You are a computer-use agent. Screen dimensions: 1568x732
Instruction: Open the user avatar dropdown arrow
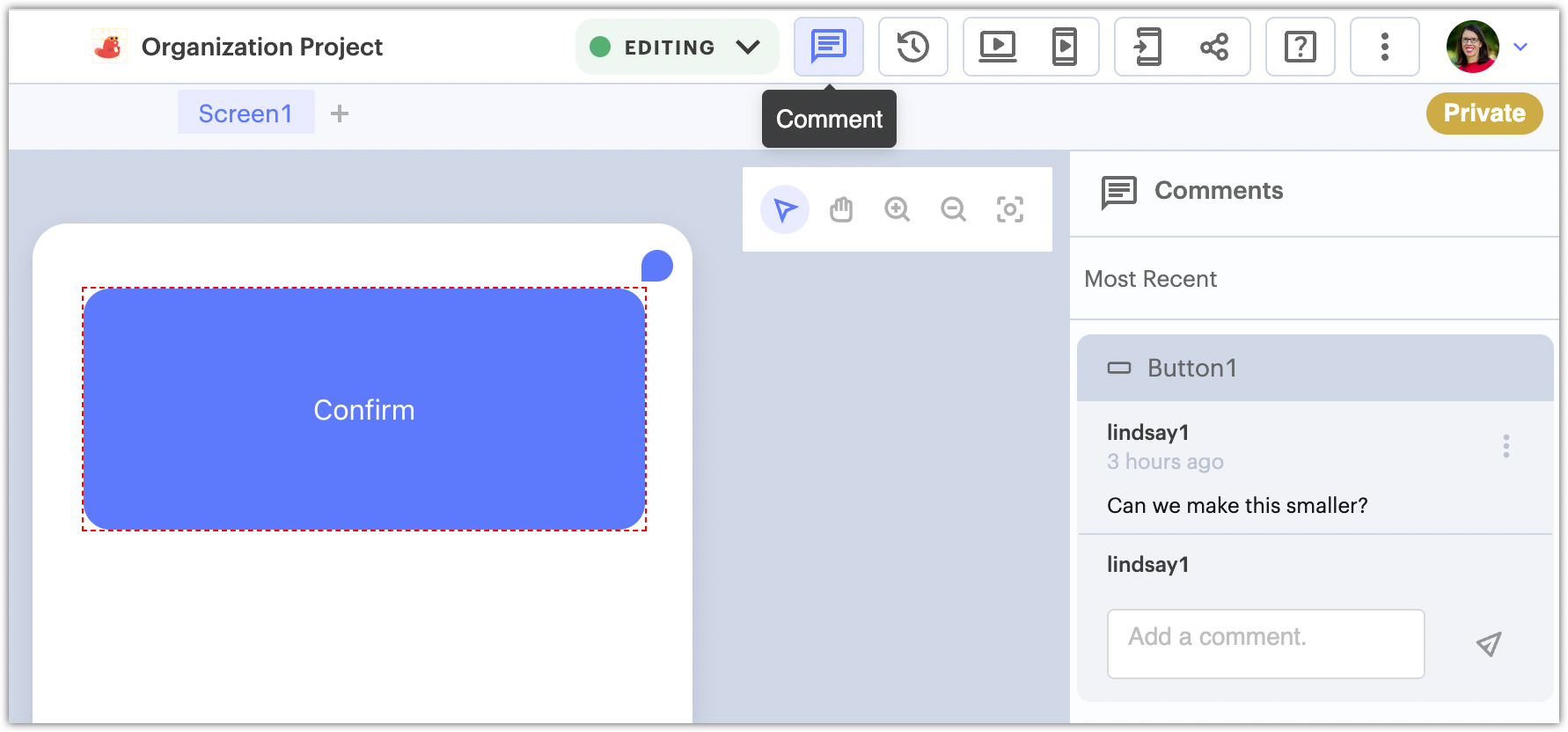pyautogui.click(x=1520, y=47)
